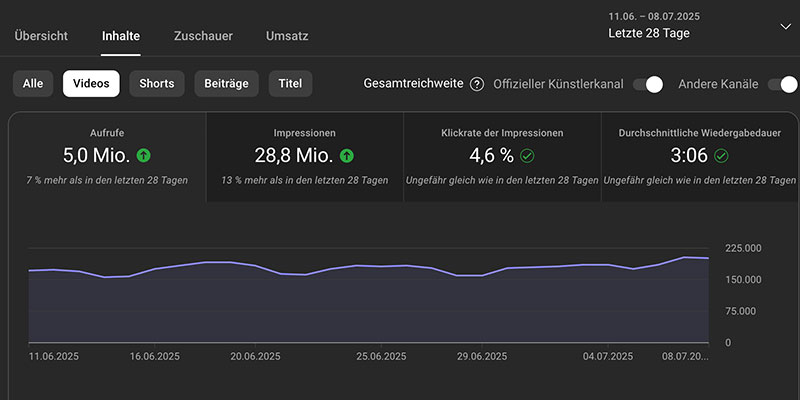Switch to the Übersicht tab
The width and height of the screenshot is (800, 400).
tap(41, 36)
